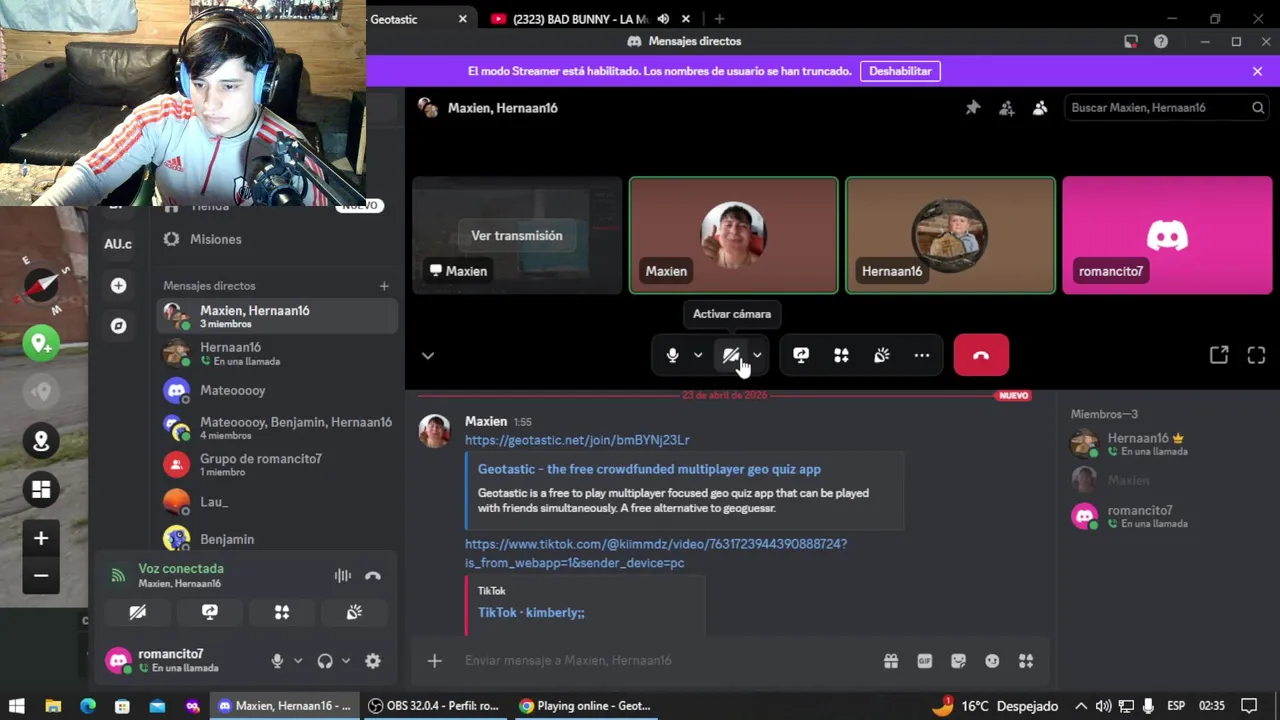Select Maxien's video tile
The height and width of the screenshot is (720, 1280).
(734, 235)
